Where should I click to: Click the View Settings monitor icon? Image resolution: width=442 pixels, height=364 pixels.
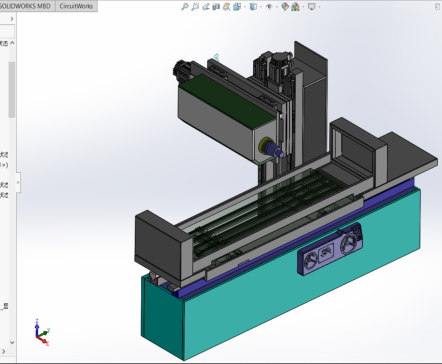pos(312,6)
